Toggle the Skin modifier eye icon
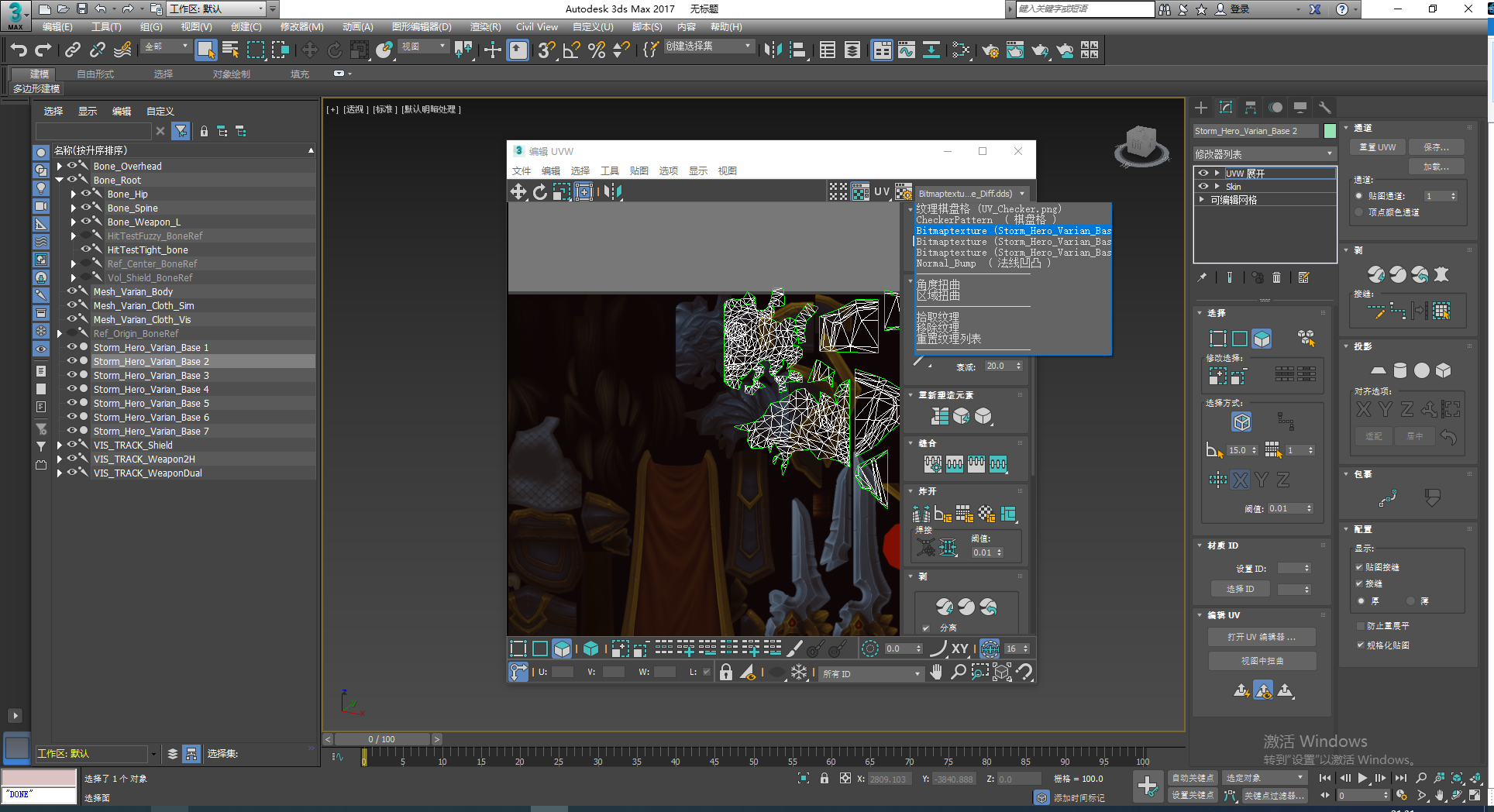Viewport: 1494px width, 812px height. pos(1203,186)
